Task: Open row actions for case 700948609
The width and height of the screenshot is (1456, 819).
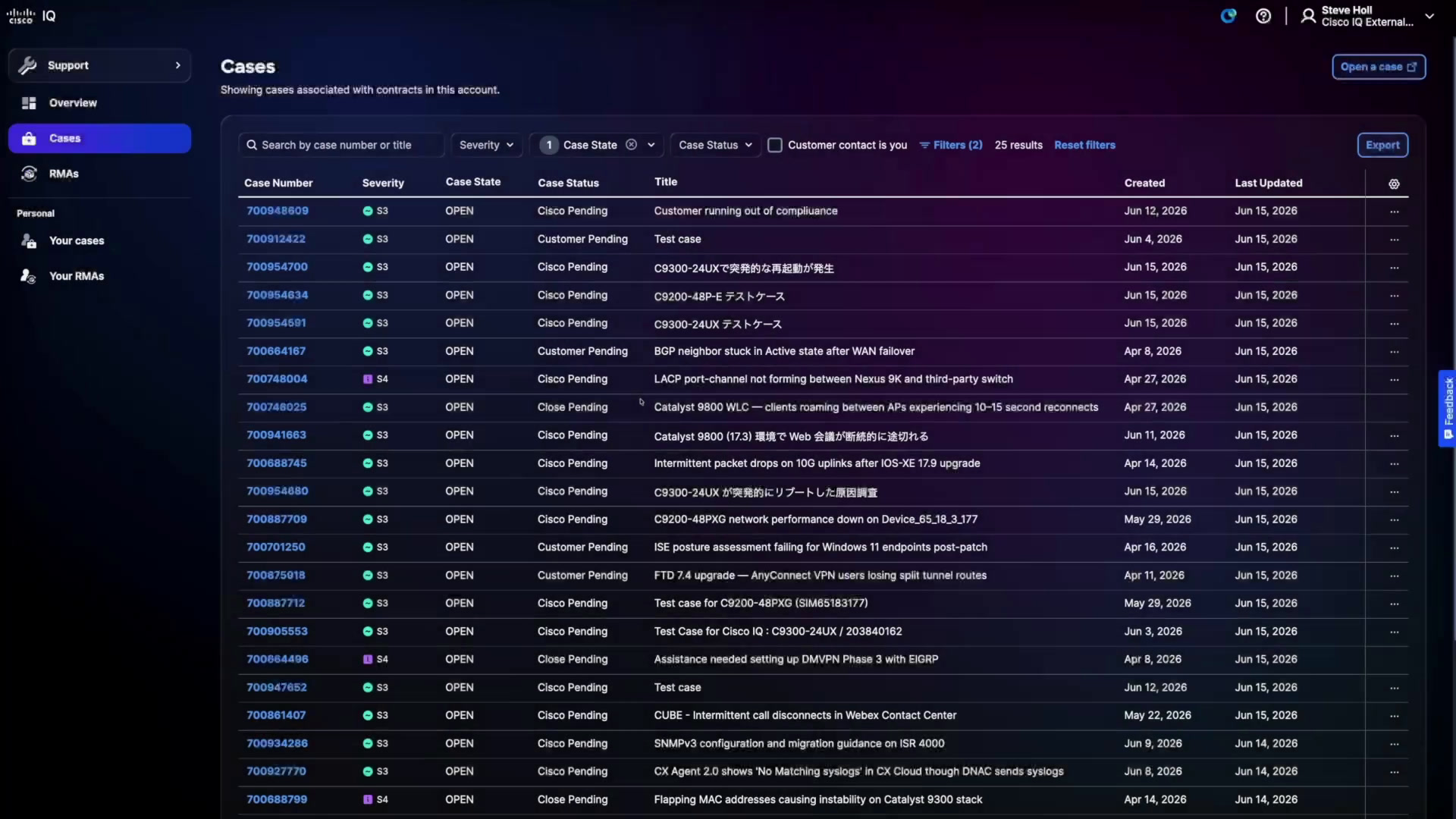Action: 1394,212
